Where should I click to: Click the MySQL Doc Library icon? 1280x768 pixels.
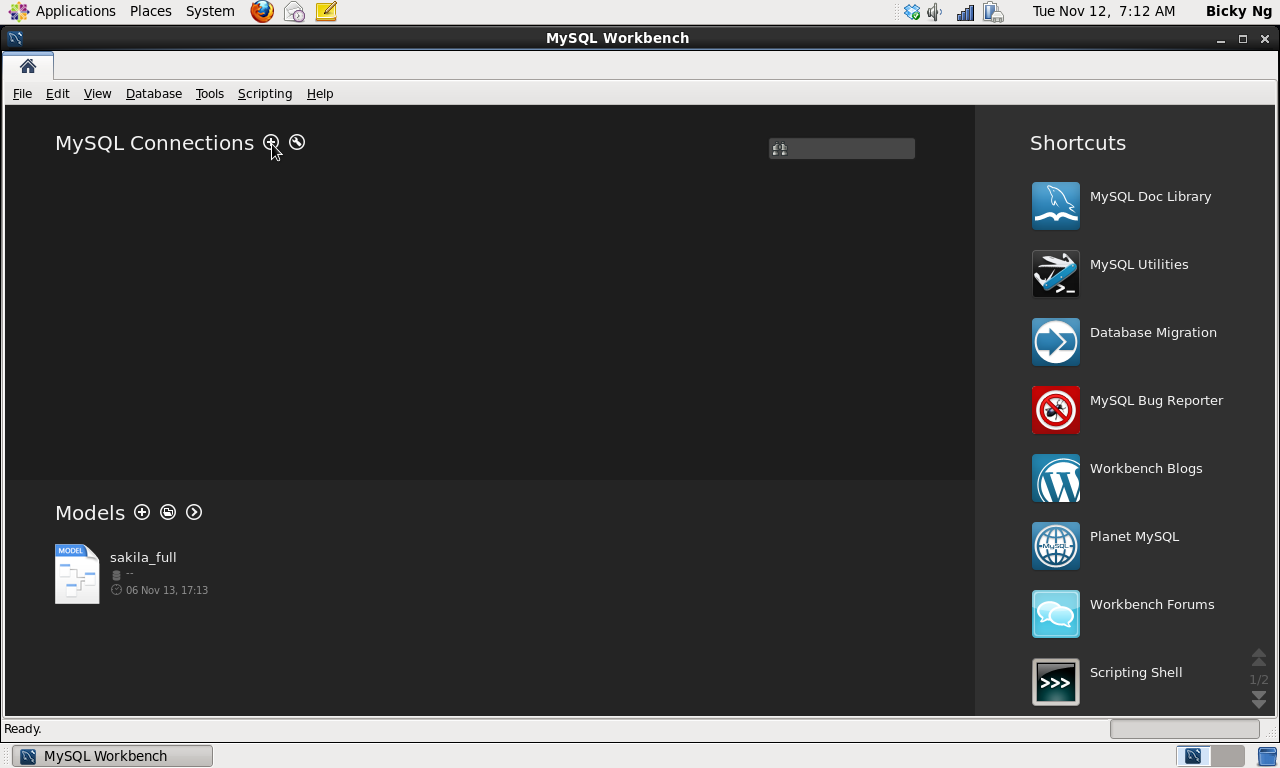(1056, 206)
